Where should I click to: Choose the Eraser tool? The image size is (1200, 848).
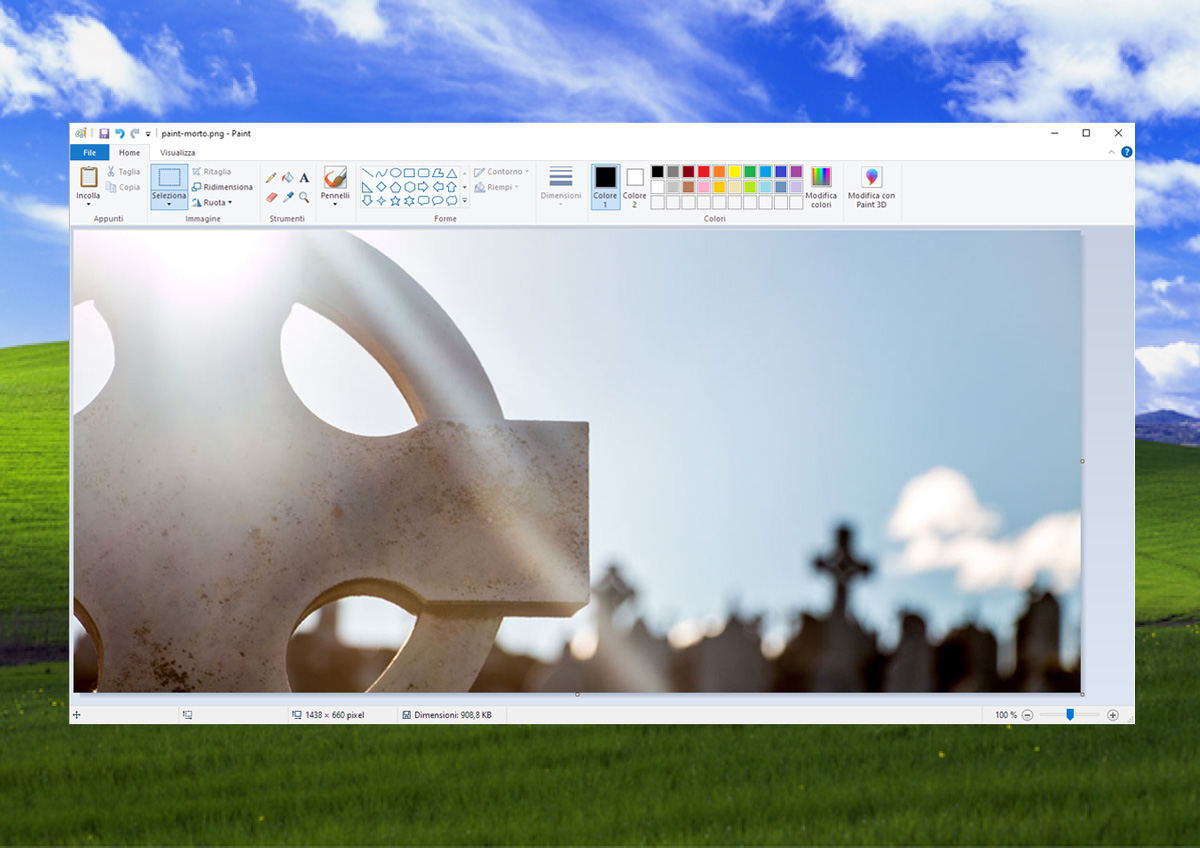(x=271, y=198)
